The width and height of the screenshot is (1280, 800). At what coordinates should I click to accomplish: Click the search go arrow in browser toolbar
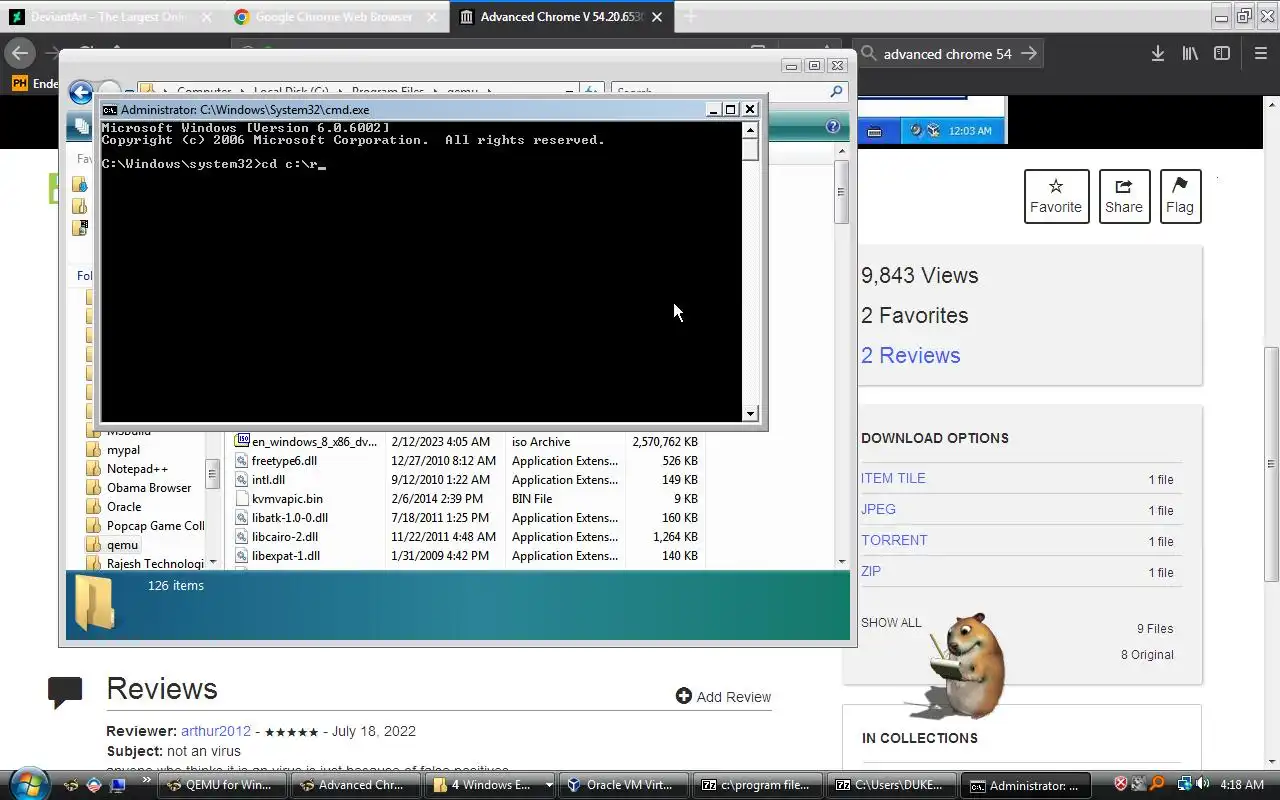1029,54
